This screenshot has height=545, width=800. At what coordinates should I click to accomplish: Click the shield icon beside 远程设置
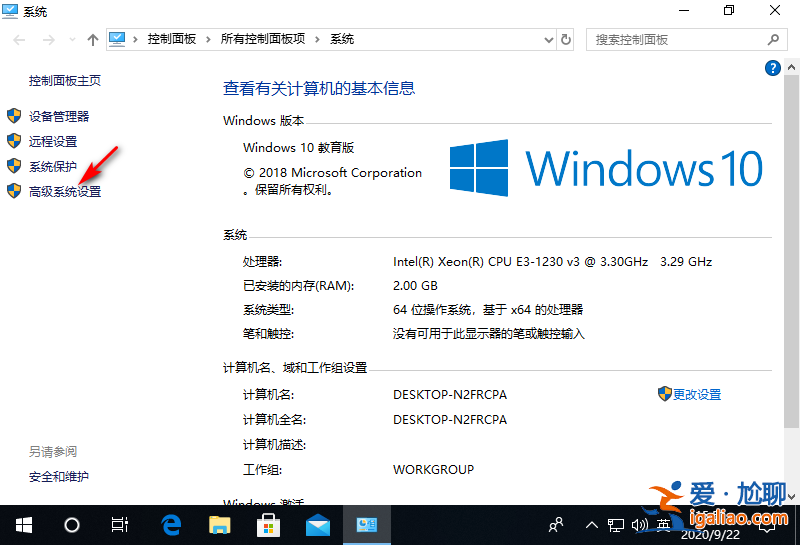point(14,141)
